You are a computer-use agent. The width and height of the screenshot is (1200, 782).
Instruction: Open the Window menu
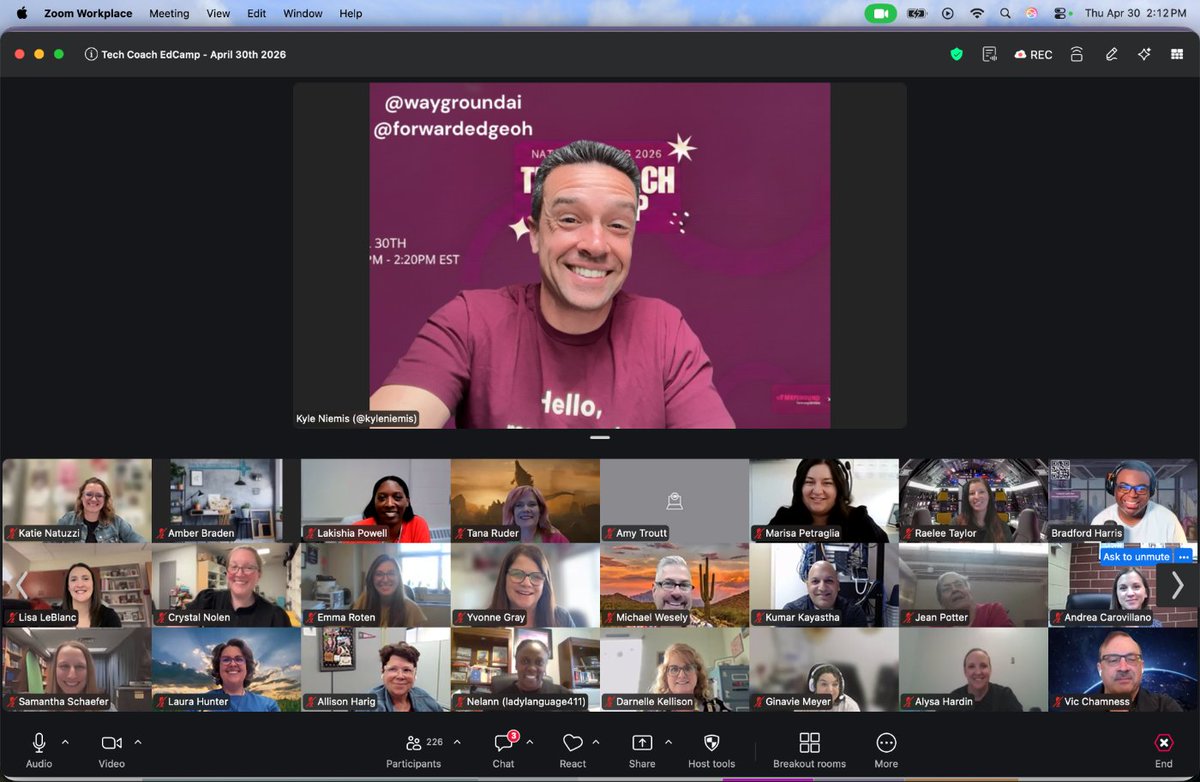point(303,13)
